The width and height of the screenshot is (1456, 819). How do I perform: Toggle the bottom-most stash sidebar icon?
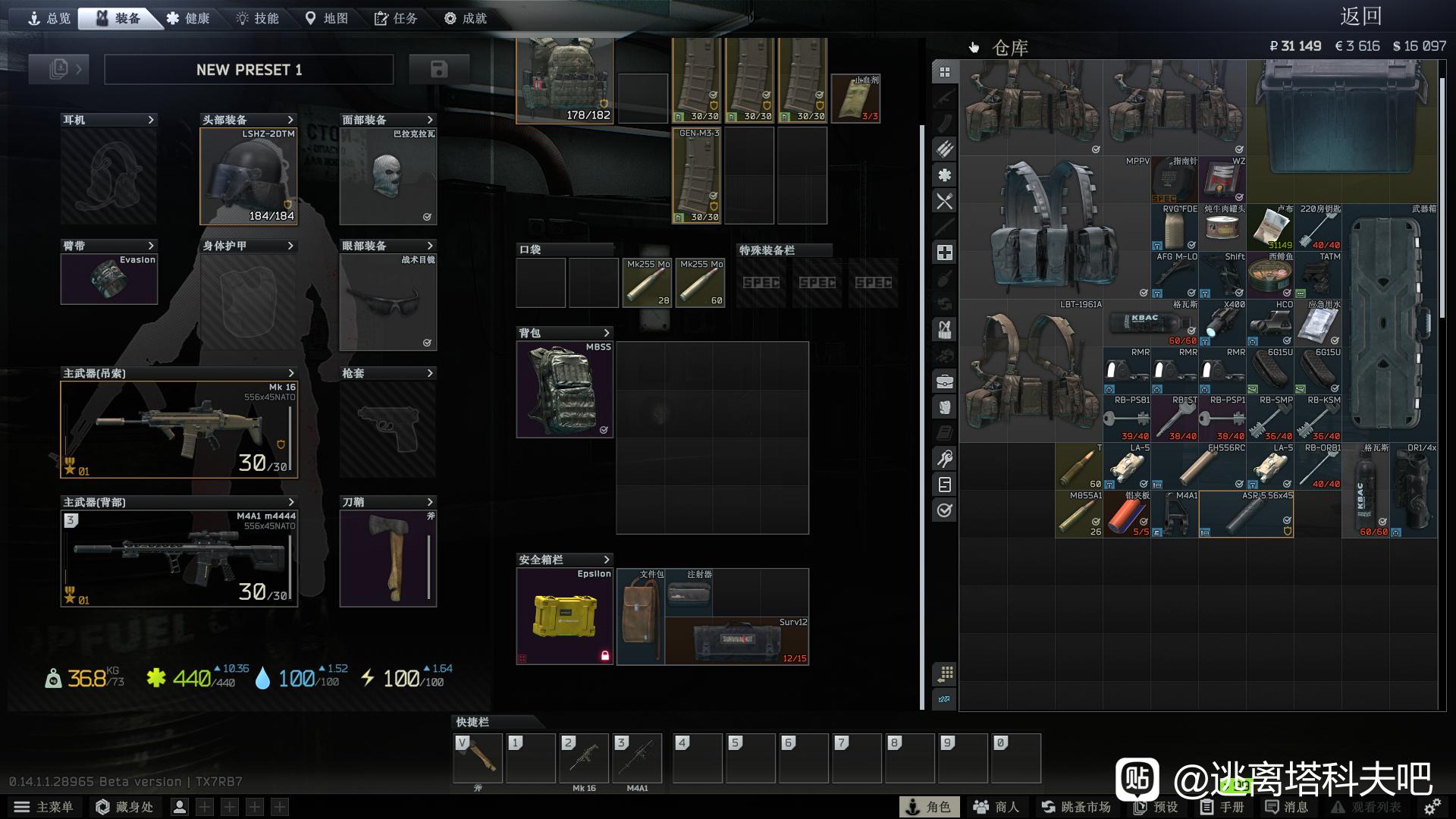pos(945,699)
